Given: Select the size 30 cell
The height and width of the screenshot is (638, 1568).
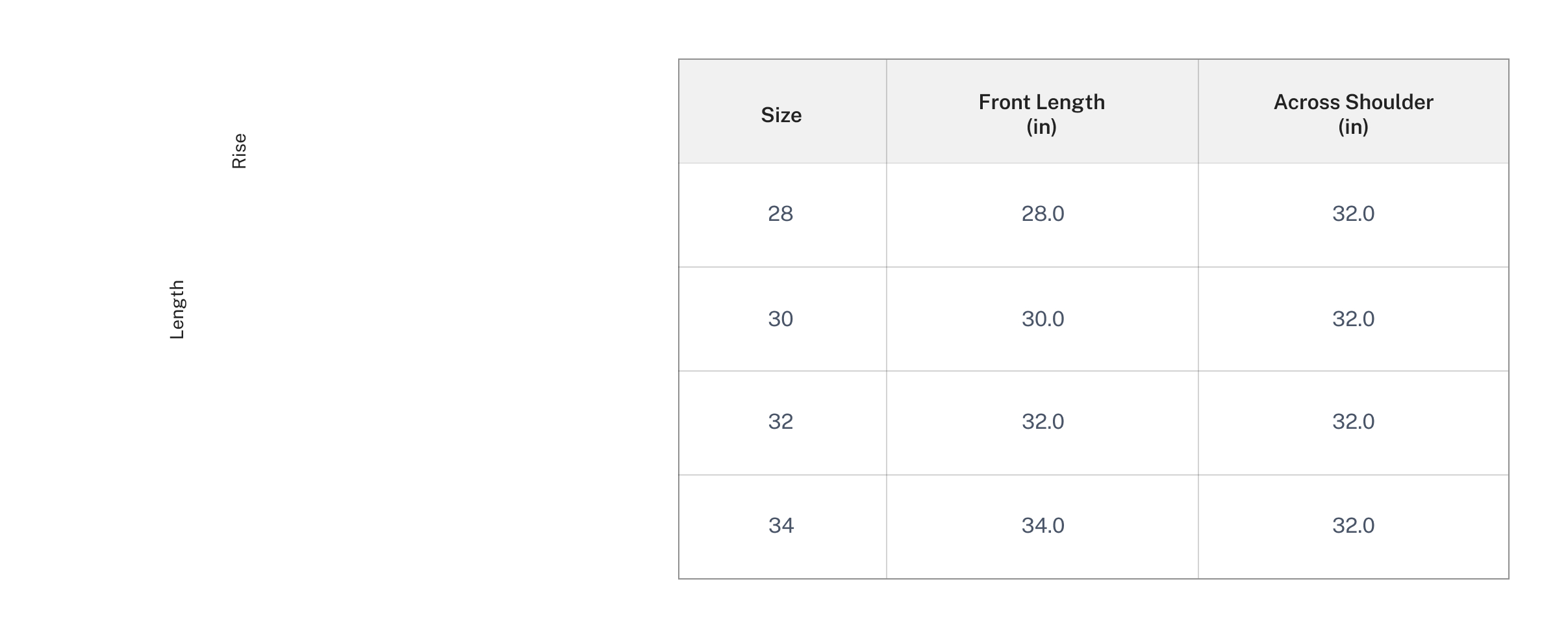Looking at the screenshot, I should pos(781,319).
